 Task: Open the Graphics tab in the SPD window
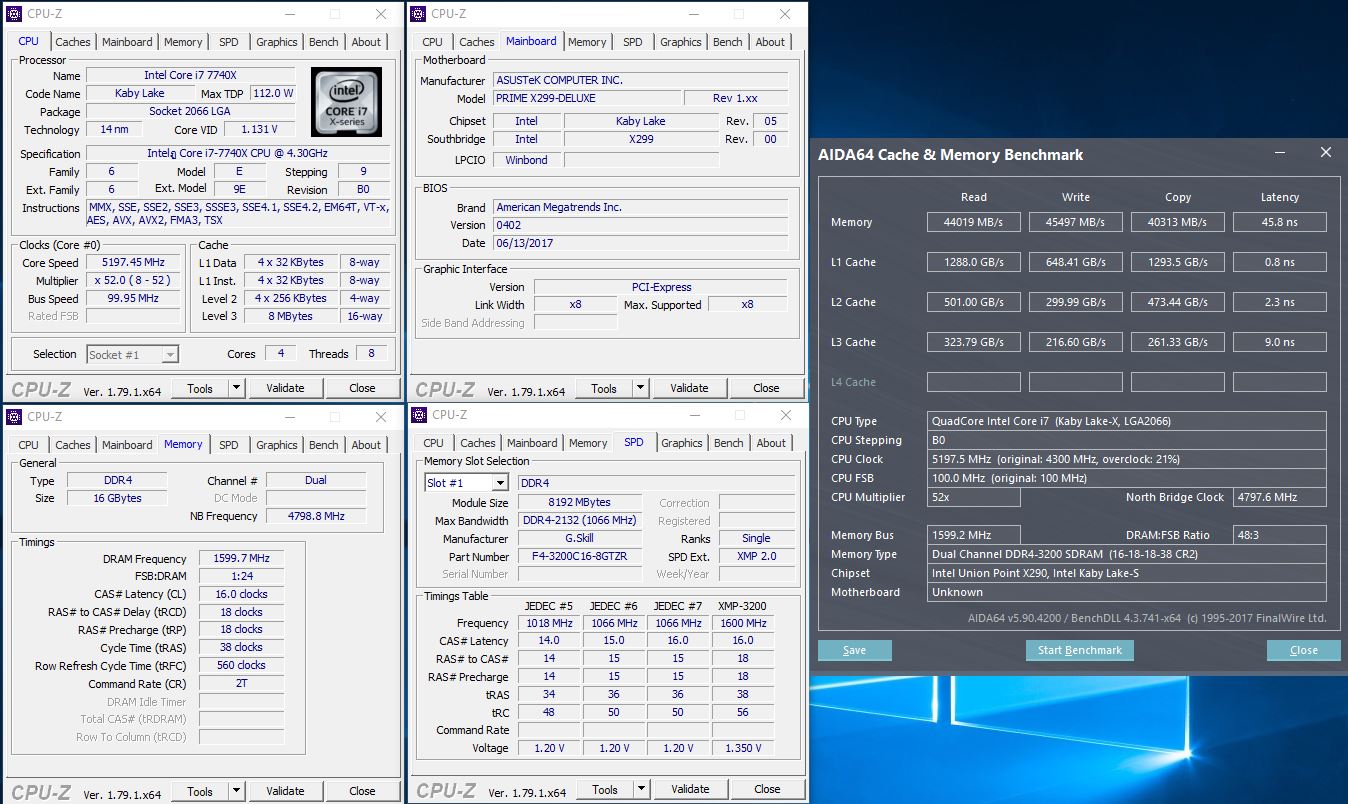tap(681, 443)
